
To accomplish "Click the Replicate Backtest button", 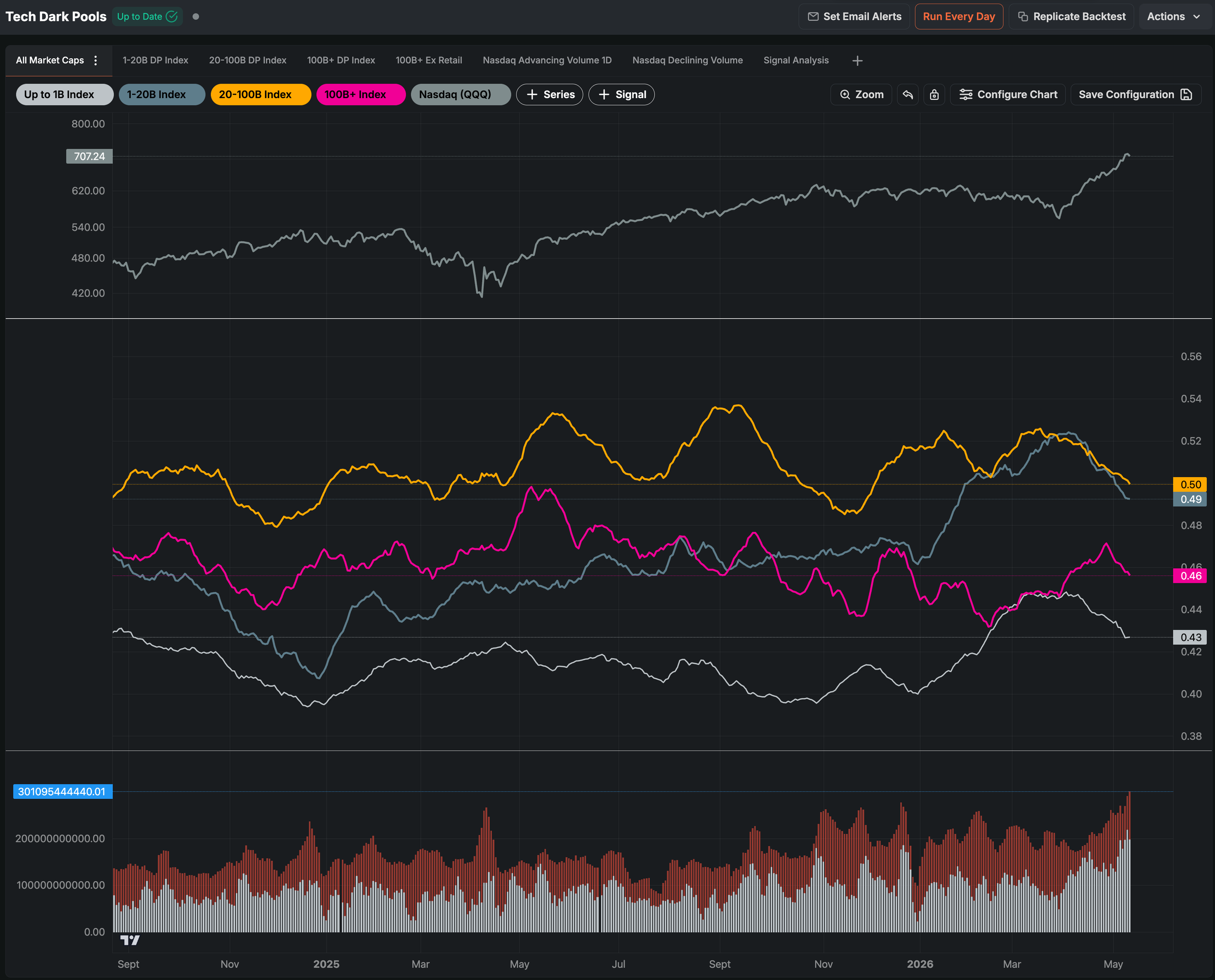I will [1071, 17].
